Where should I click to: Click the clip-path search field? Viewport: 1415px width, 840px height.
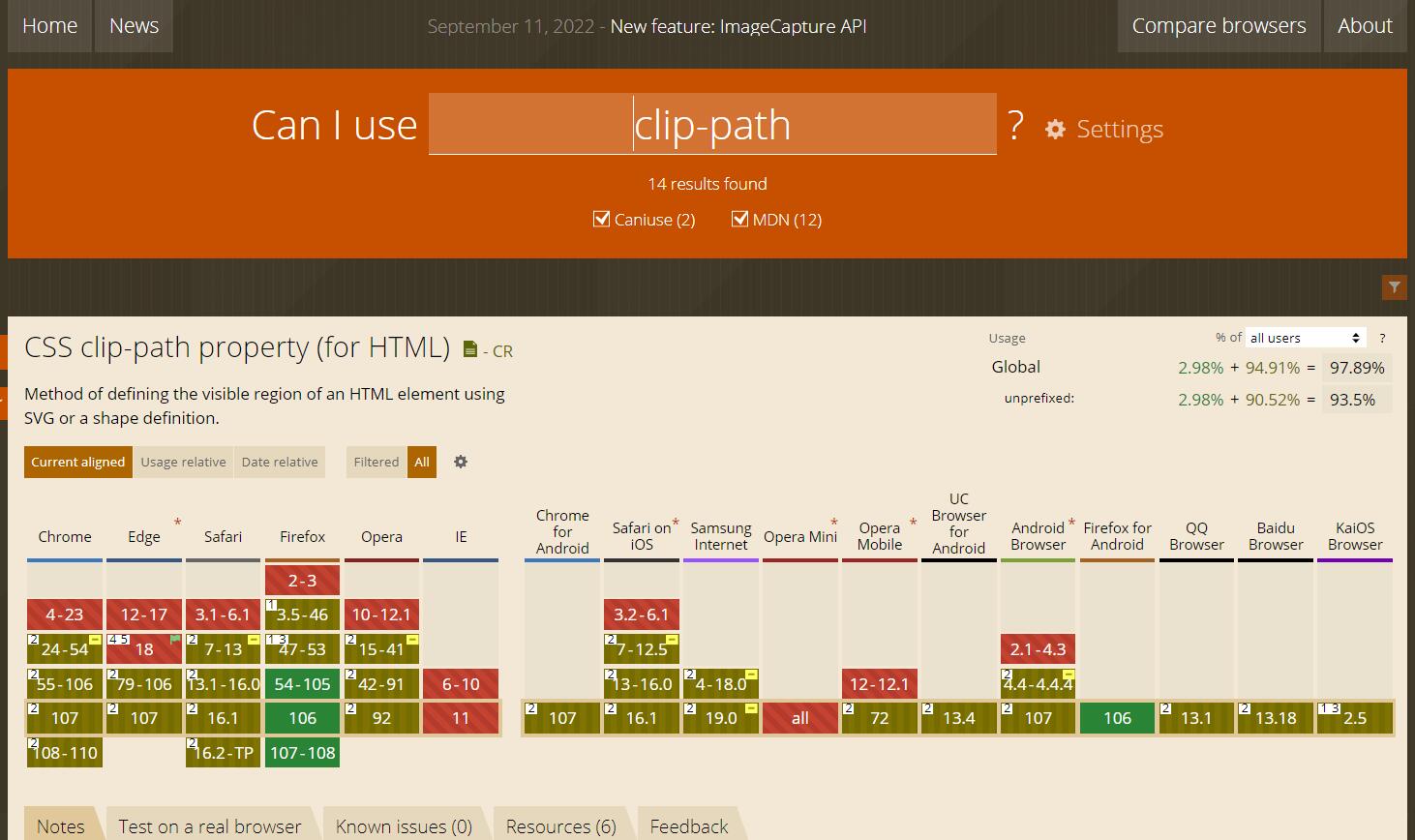click(712, 124)
